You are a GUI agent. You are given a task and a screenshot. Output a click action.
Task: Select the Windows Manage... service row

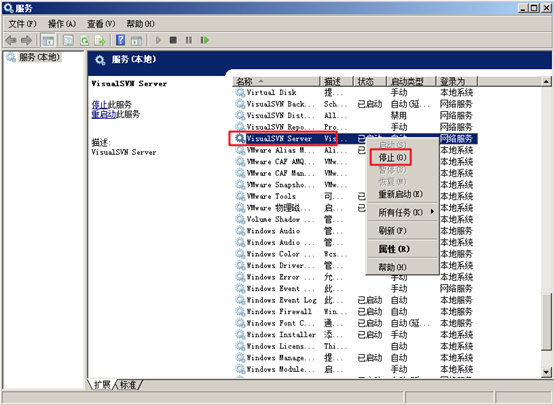[354, 357]
